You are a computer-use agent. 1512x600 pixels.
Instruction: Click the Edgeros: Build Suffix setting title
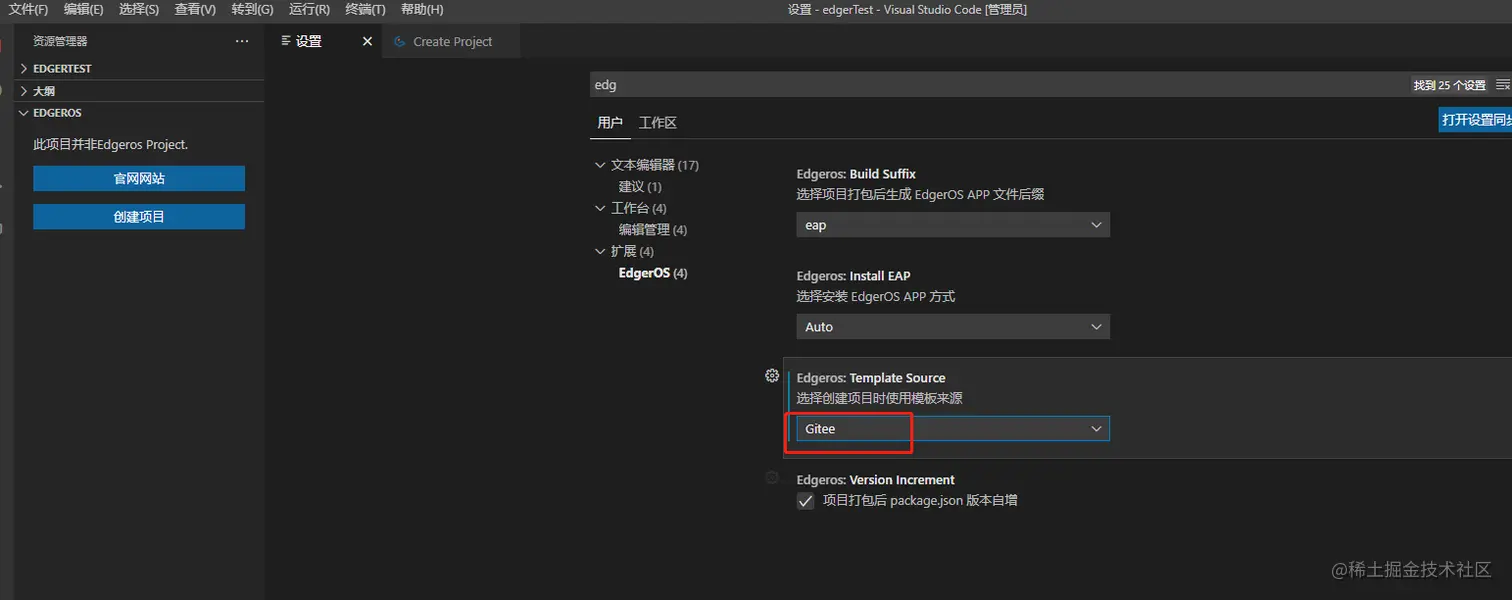(856, 174)
